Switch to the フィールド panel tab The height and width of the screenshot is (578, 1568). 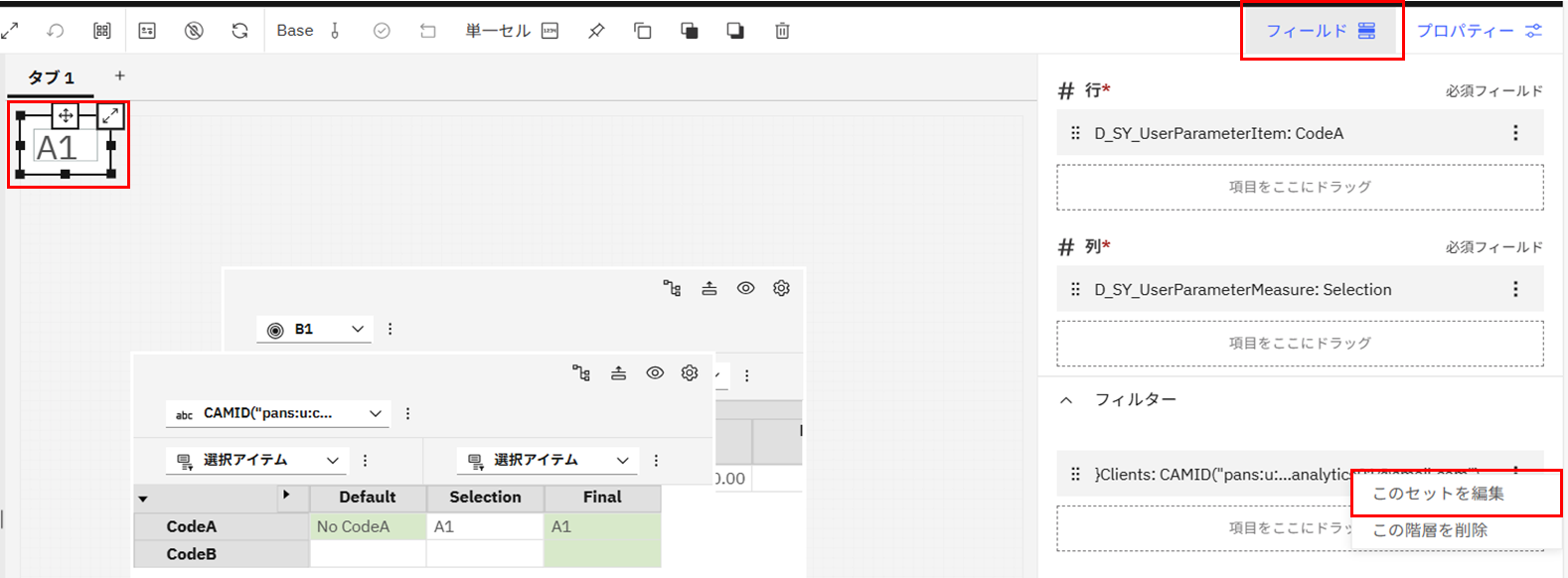pos(1321,31)
